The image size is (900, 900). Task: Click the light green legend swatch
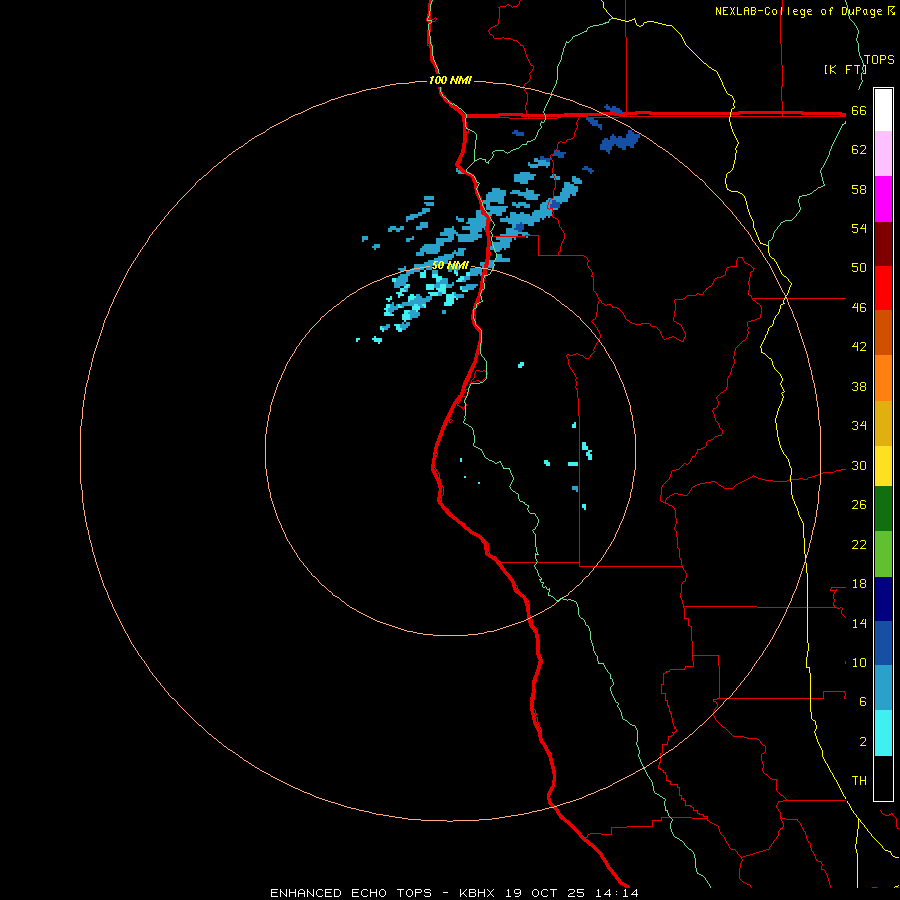(x=883, y=554)
